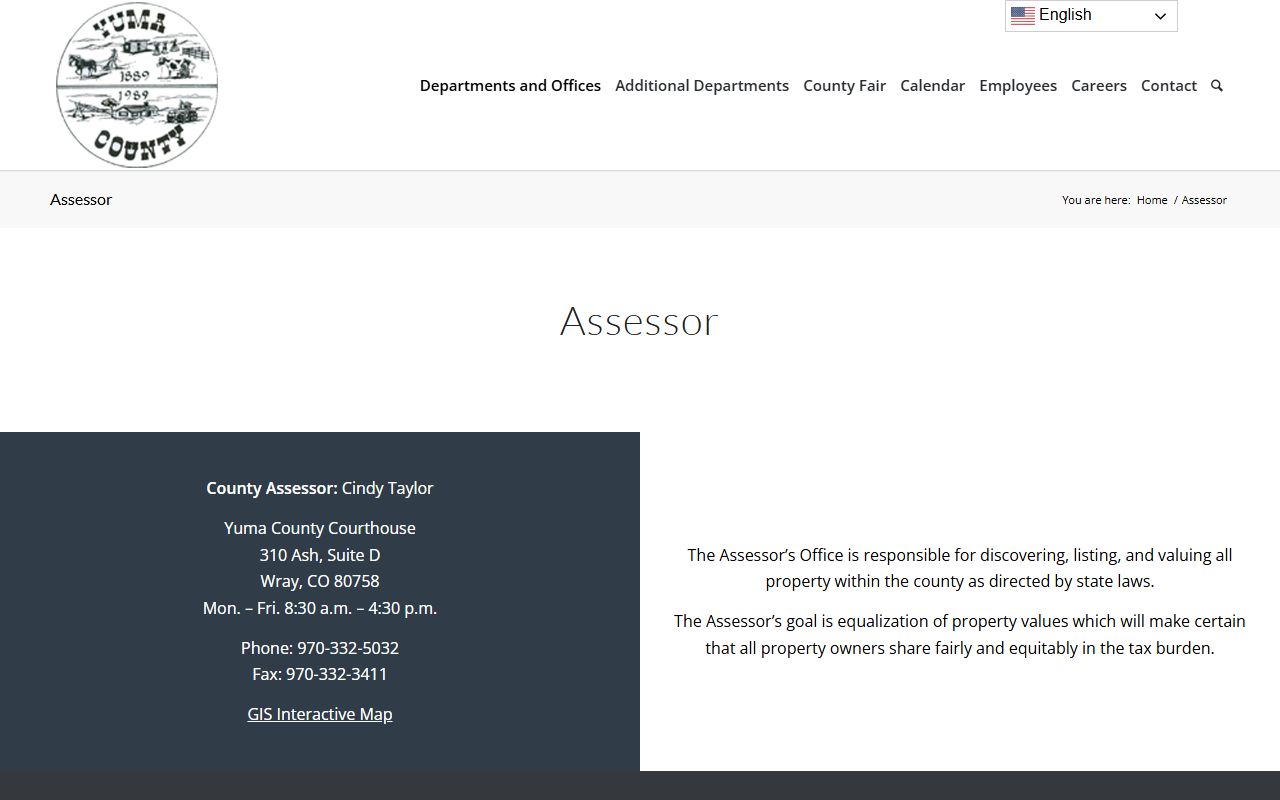
Task: Select the Employees menu item
Action: pos(1018,86)
